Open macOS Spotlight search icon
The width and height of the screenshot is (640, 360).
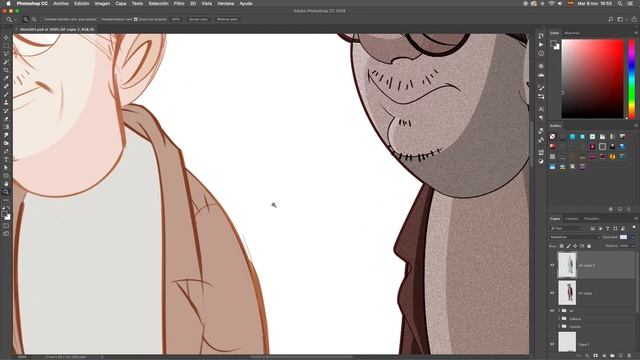tap(620, 3)
